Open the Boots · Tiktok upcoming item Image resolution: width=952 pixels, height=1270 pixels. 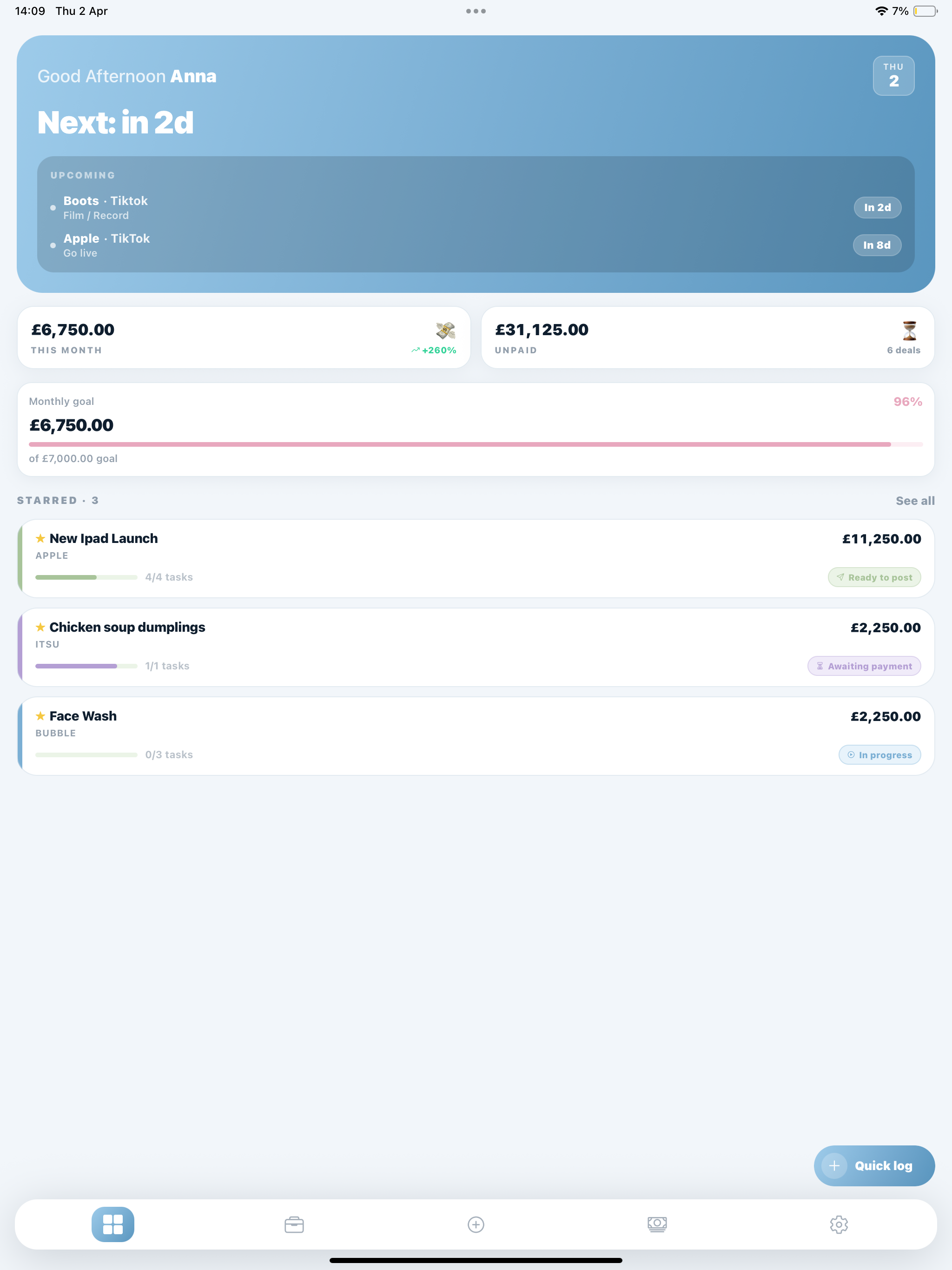[476, 207]
